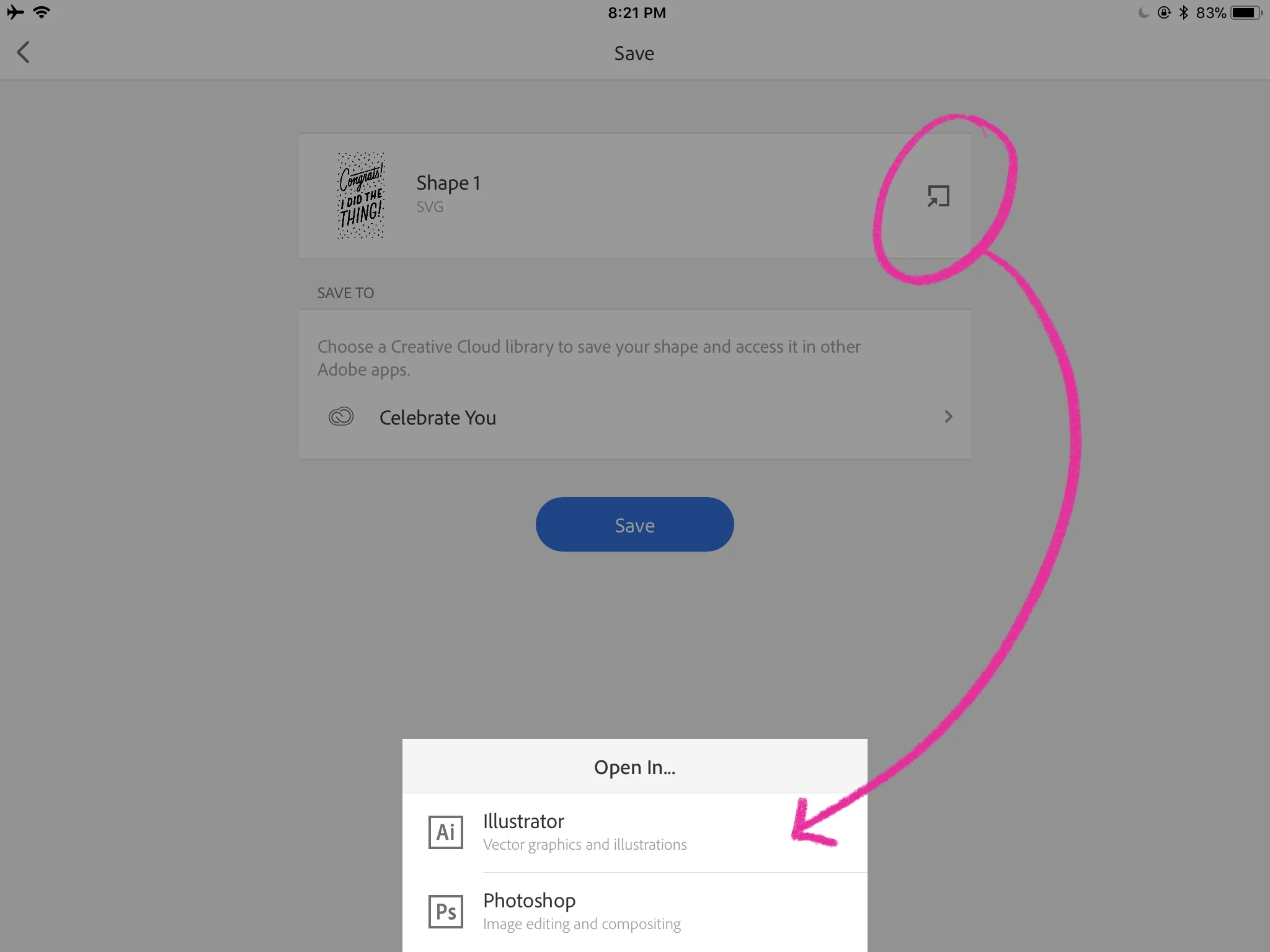
Task: Choose the Celebrate You library row
Action: 634,417
